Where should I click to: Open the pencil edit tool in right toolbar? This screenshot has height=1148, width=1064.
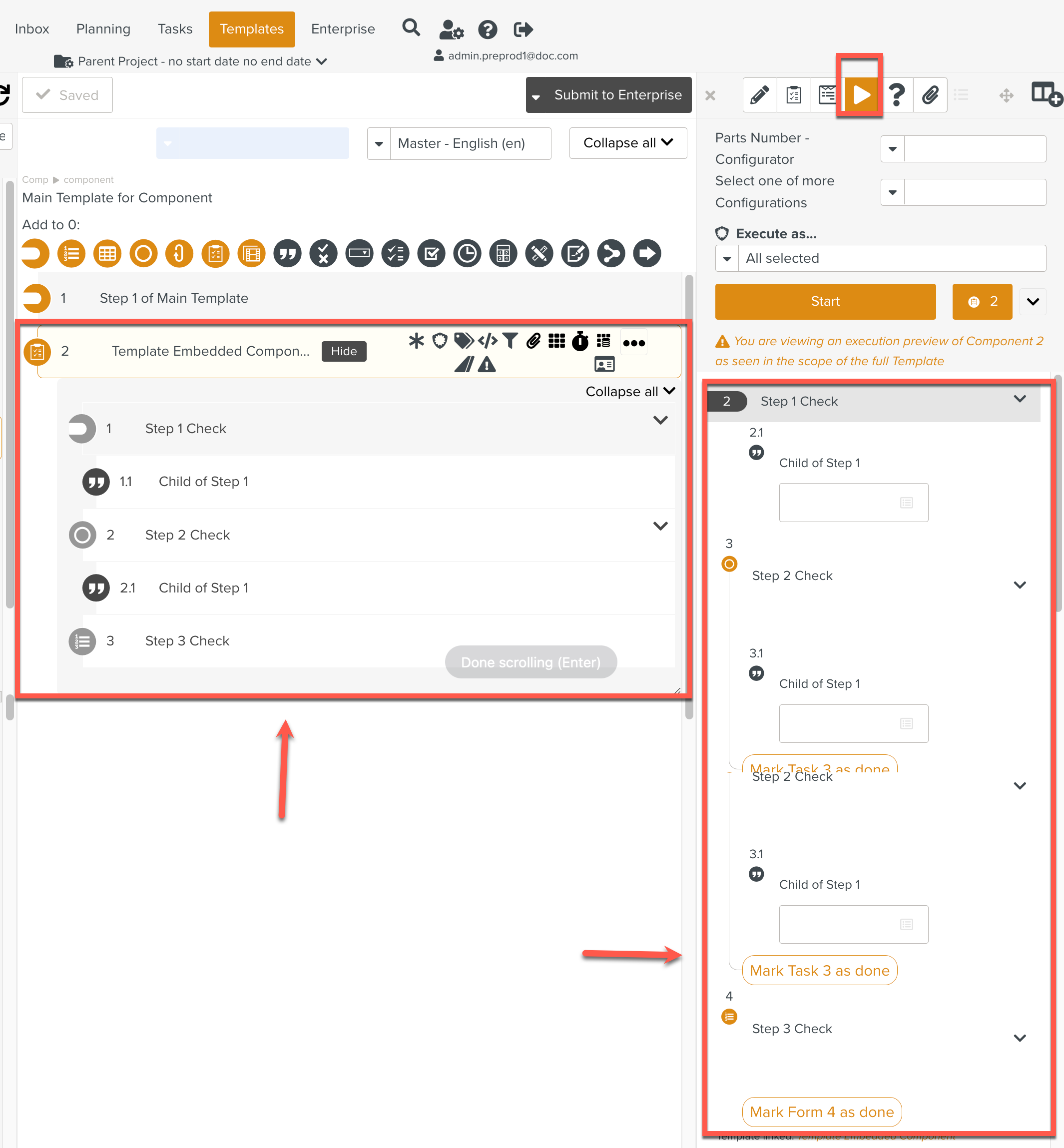(x=760, y=94)
